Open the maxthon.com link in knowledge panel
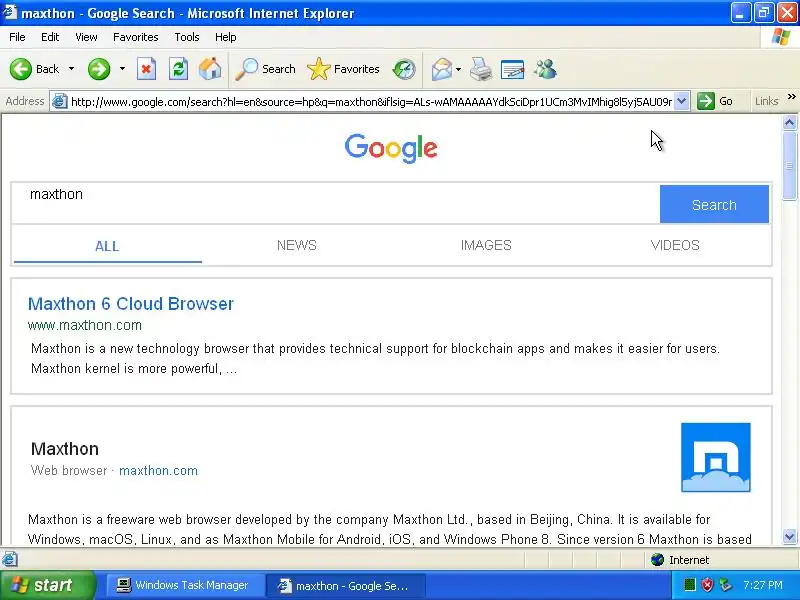Image resolution: width=800 pixels, height=600 pixels. tap(158, 470)
